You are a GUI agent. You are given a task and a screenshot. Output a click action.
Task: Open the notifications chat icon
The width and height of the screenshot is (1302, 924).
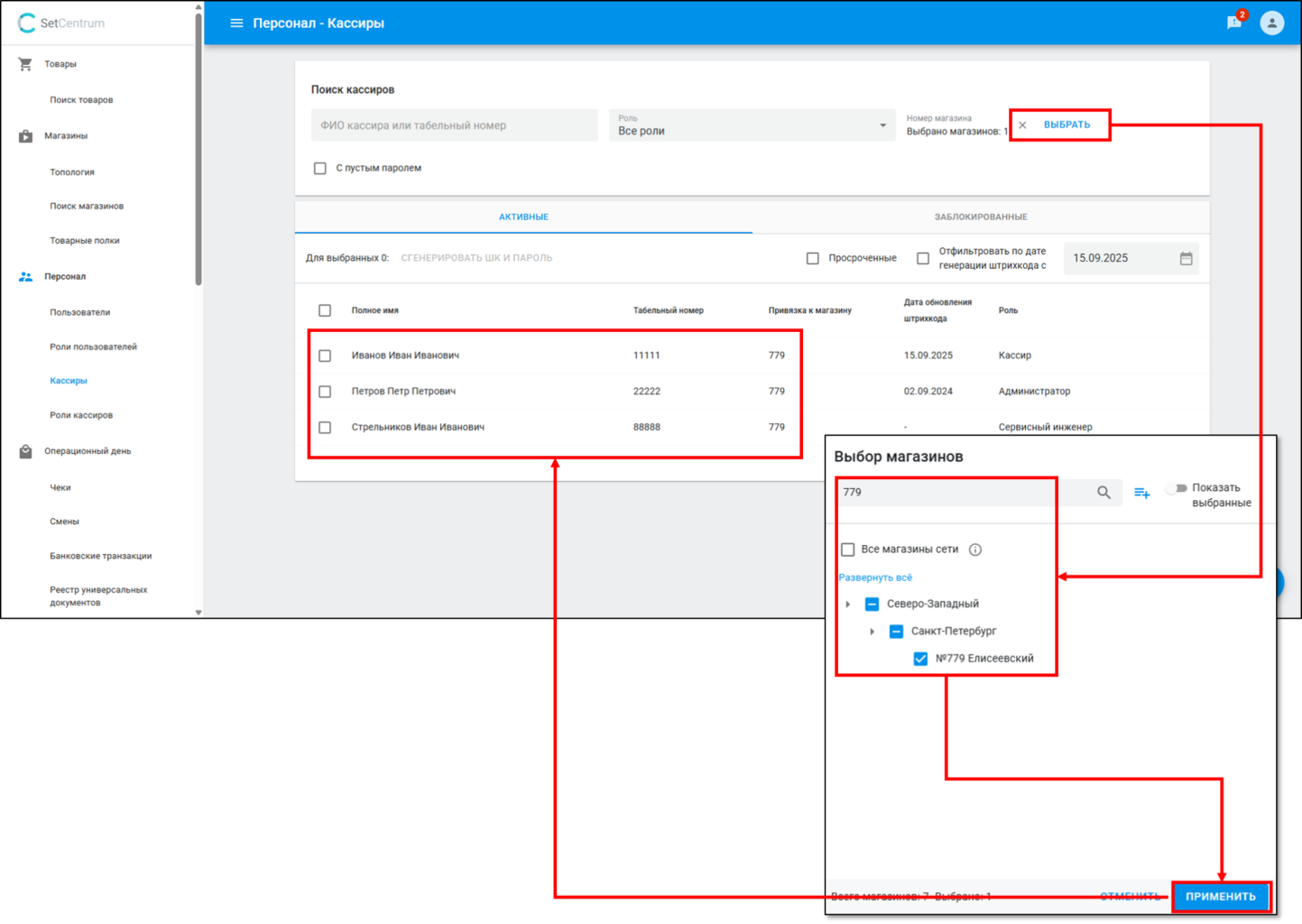coord(1234,23)
